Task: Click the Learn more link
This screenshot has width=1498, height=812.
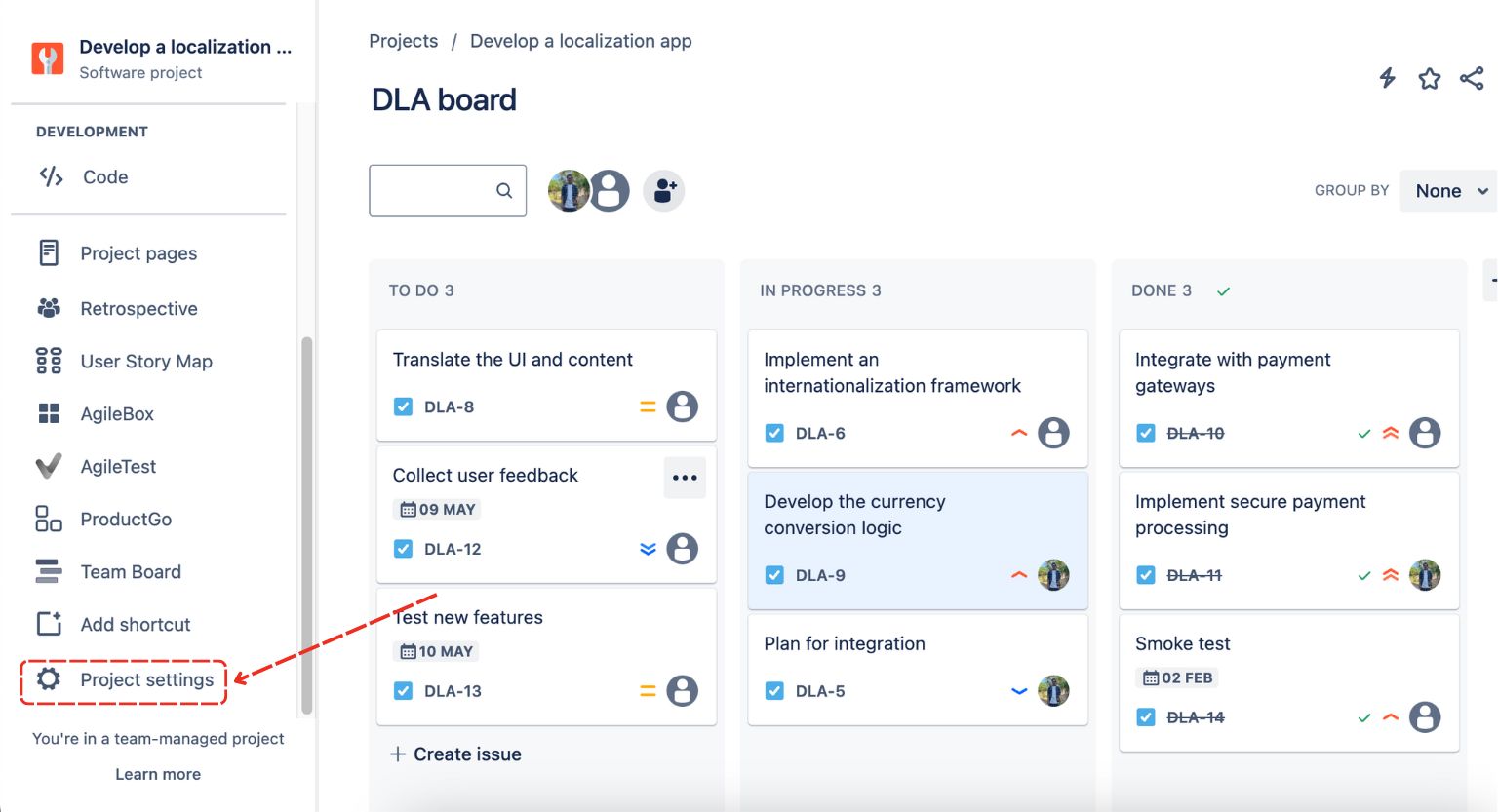Action: coord(158,774)
